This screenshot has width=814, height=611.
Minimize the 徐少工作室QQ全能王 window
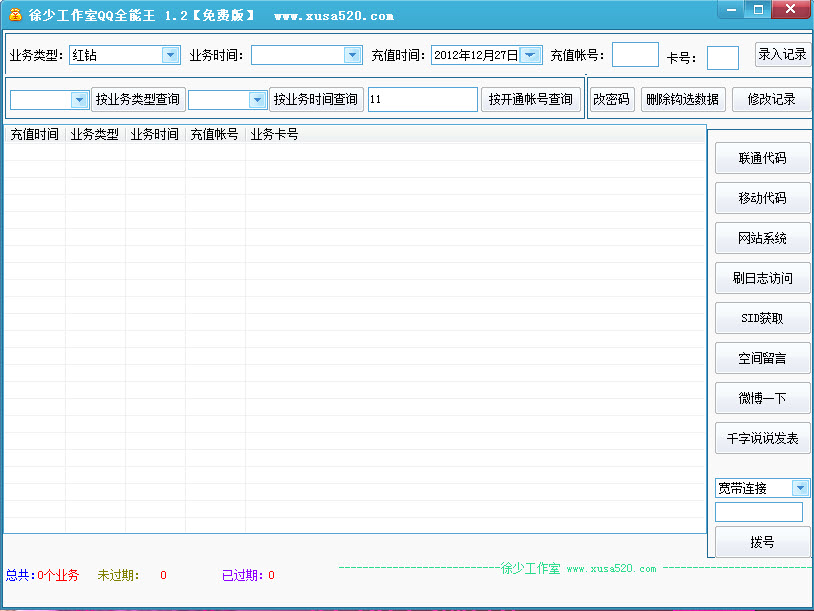click(x=731, y=9)
